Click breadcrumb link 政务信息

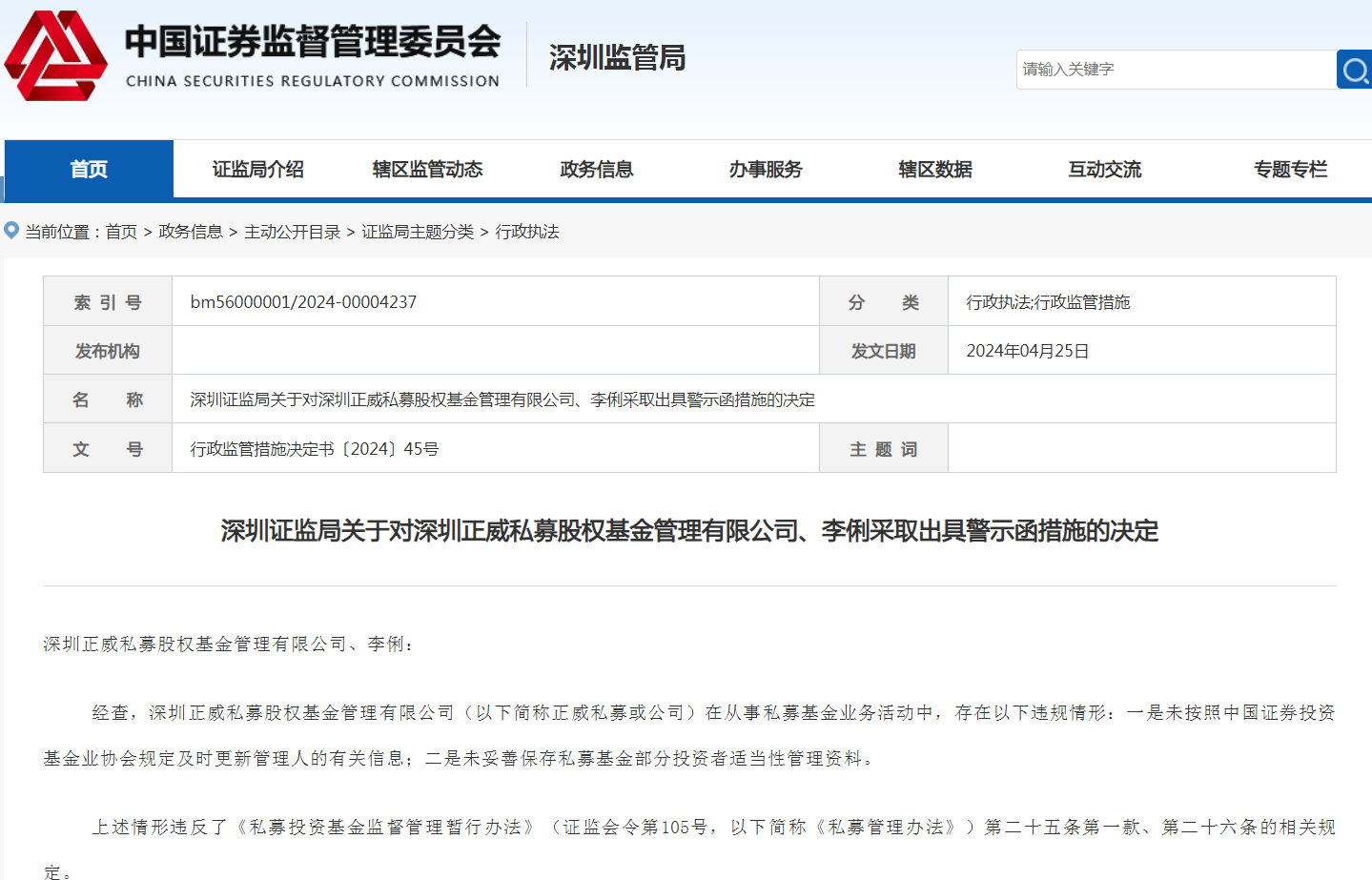tap(191, 232)
